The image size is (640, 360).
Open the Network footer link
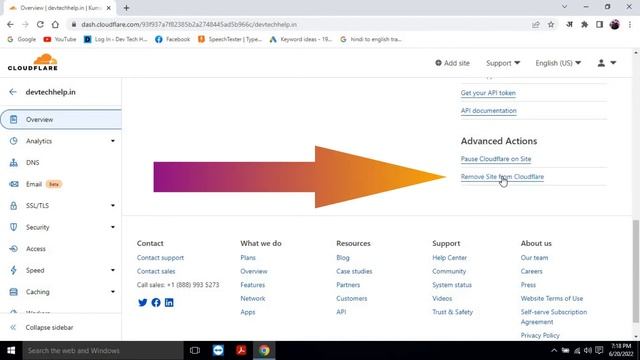coord(253,298)
